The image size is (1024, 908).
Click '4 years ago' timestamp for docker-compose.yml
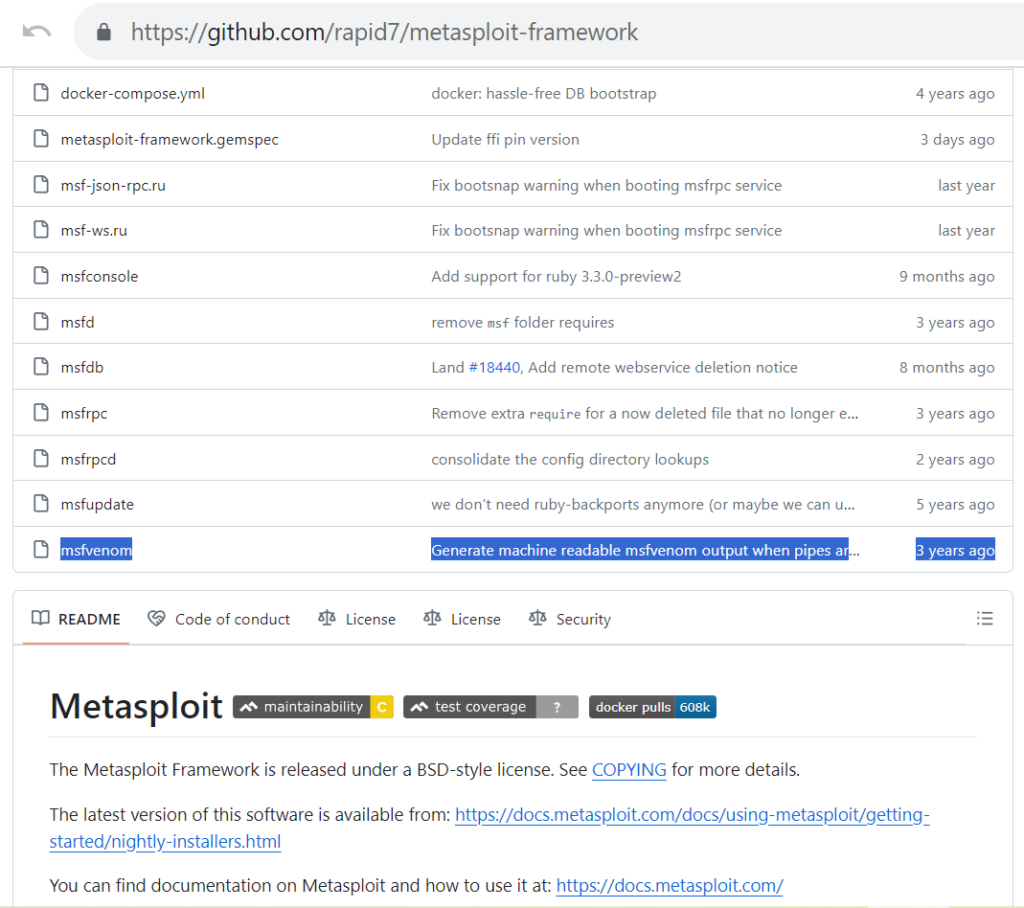(x=955, y=93)
